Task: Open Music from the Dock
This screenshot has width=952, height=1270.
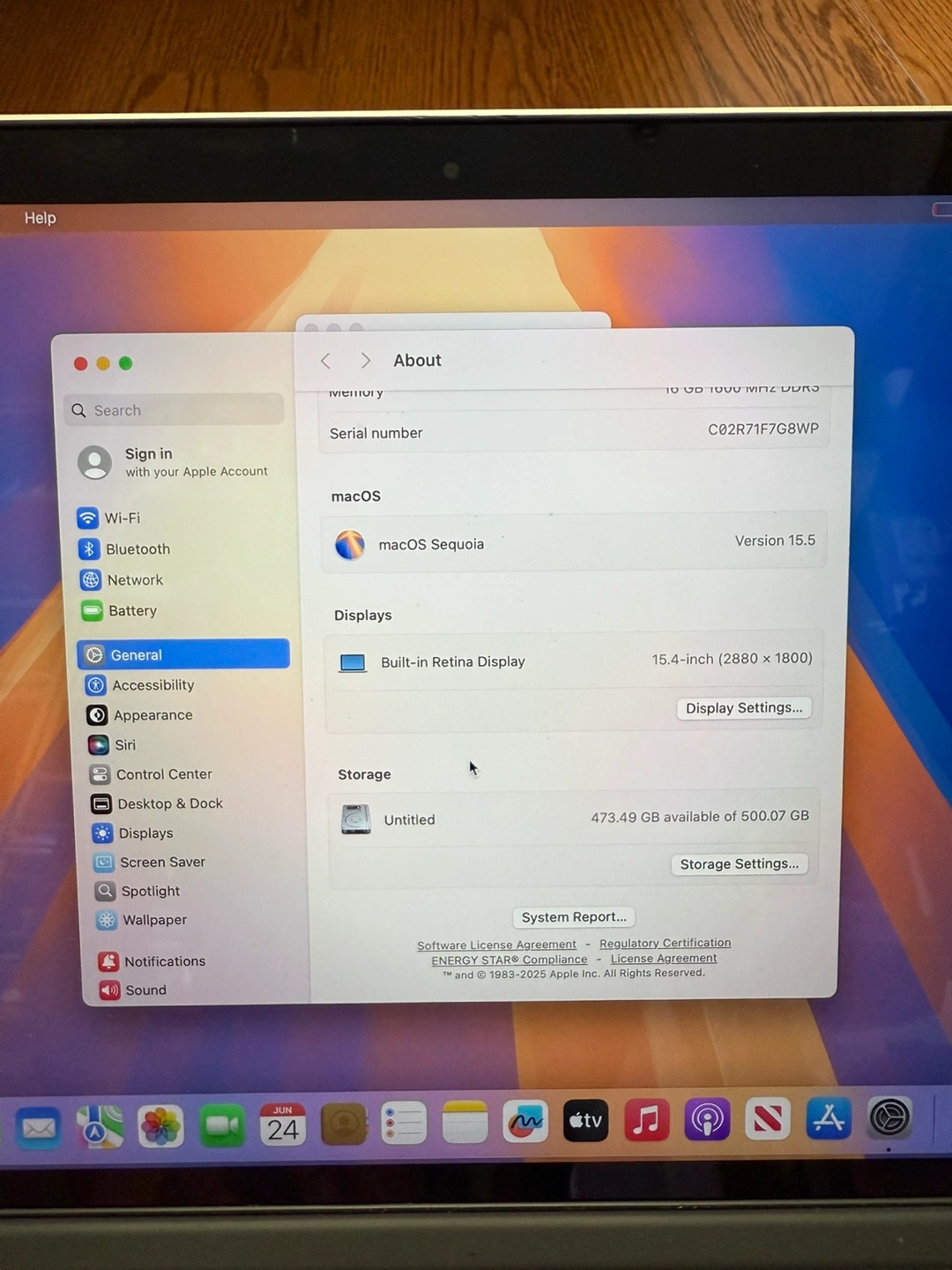Action: tap(647, 1120)
